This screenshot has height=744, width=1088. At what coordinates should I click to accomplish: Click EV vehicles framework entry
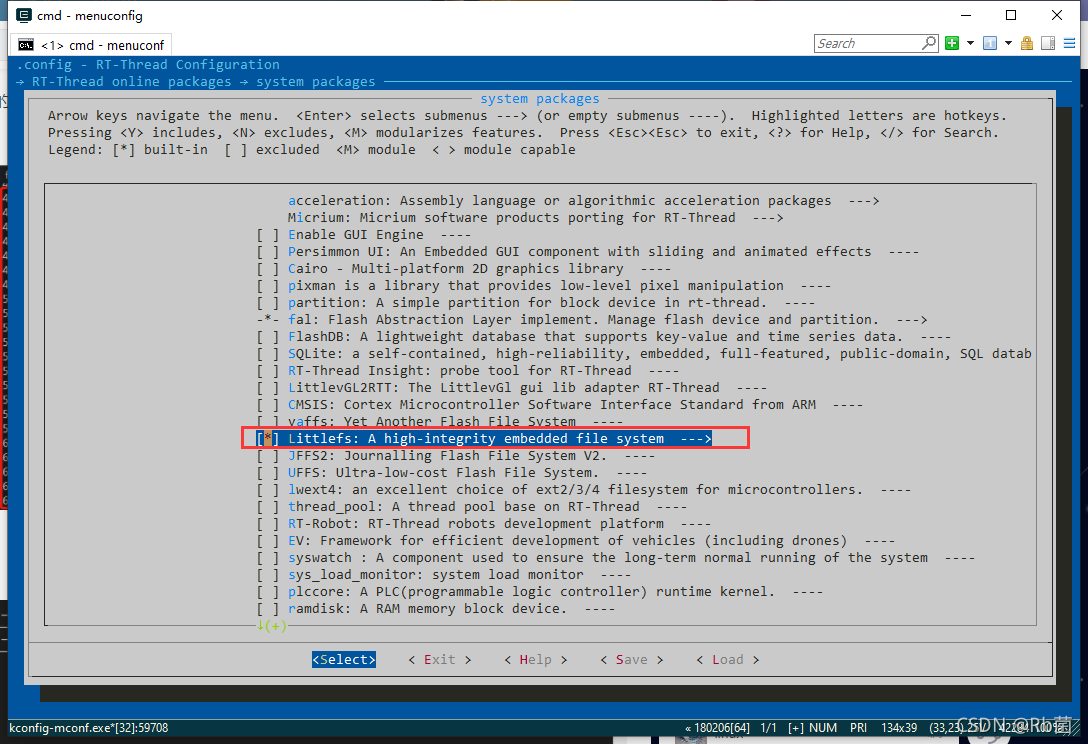tap(568, 541)
